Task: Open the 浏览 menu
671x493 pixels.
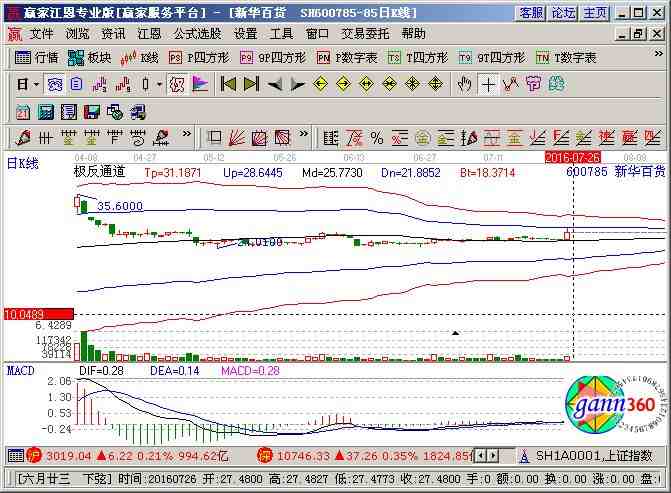Action: 77,33
